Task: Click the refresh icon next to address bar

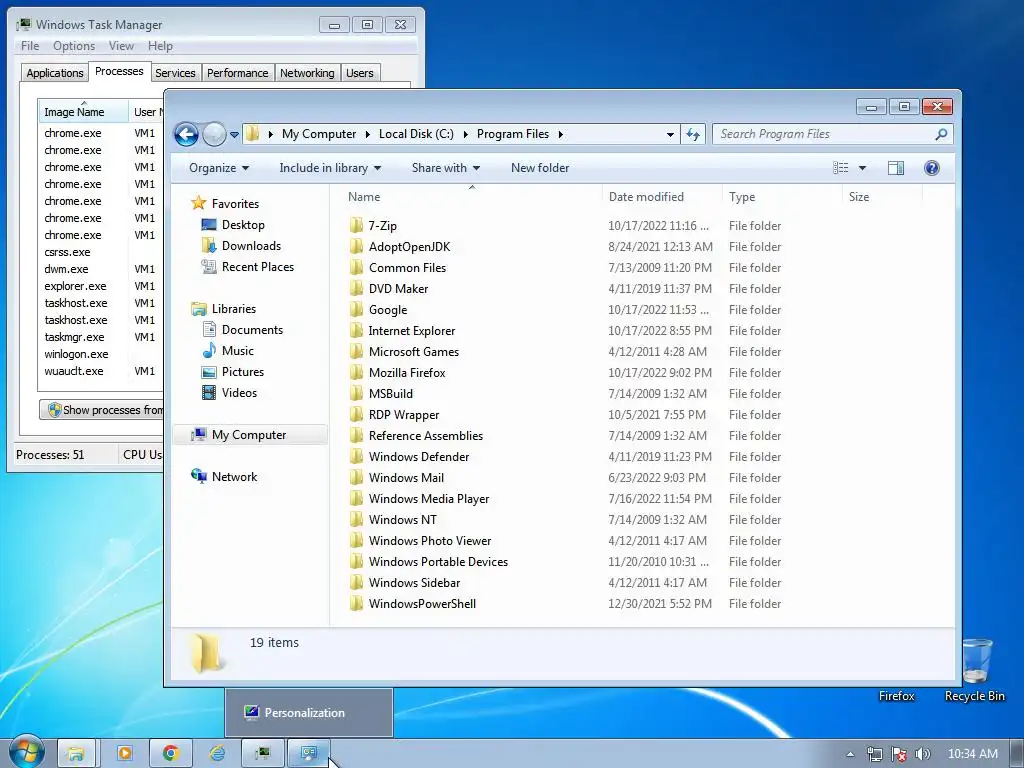Action: click(x=693, y=135)
